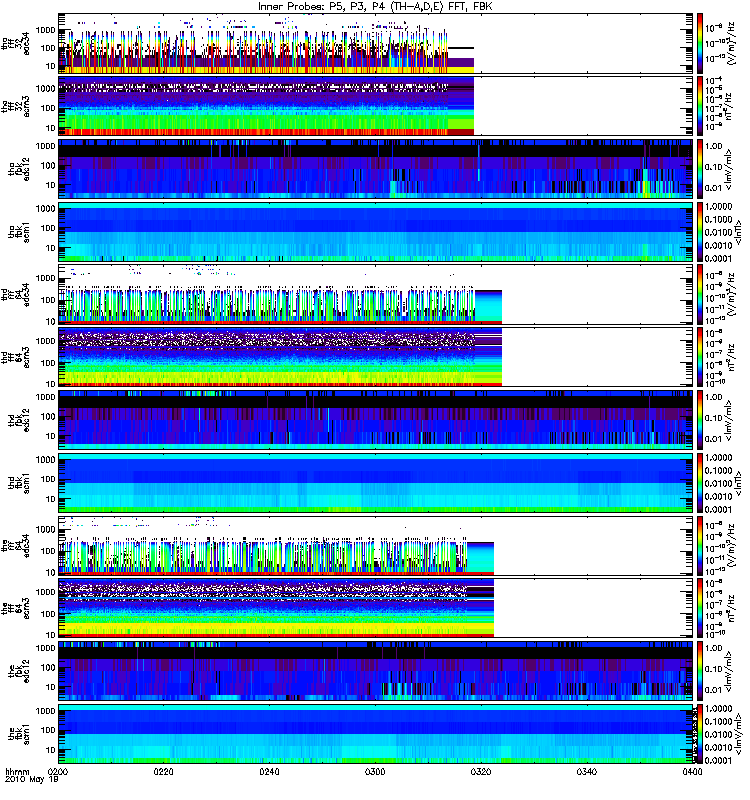Select the tha fbk scm1 spectrogram panel
The image size is (750, 800).
click(376, 233)
